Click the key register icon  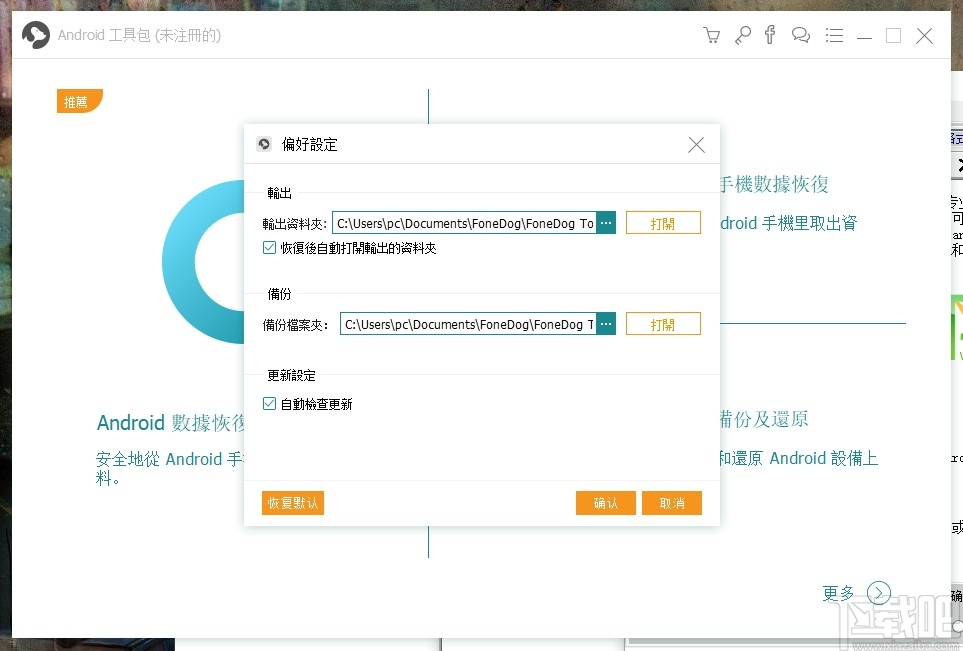coord(743,36)
